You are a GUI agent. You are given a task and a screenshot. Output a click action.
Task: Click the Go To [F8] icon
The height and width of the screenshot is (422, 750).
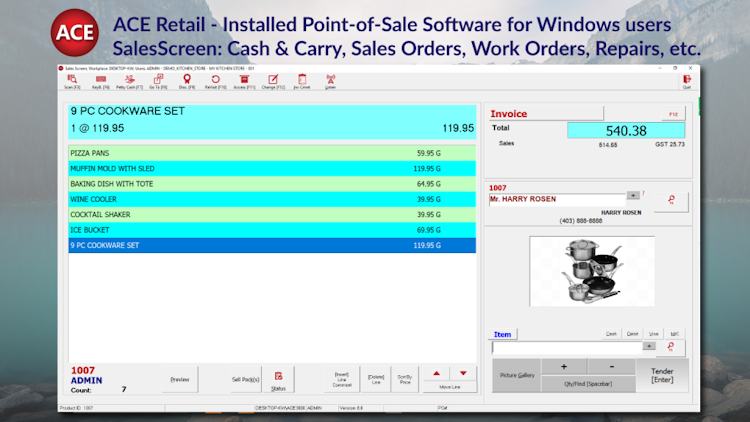click(158, 82)
